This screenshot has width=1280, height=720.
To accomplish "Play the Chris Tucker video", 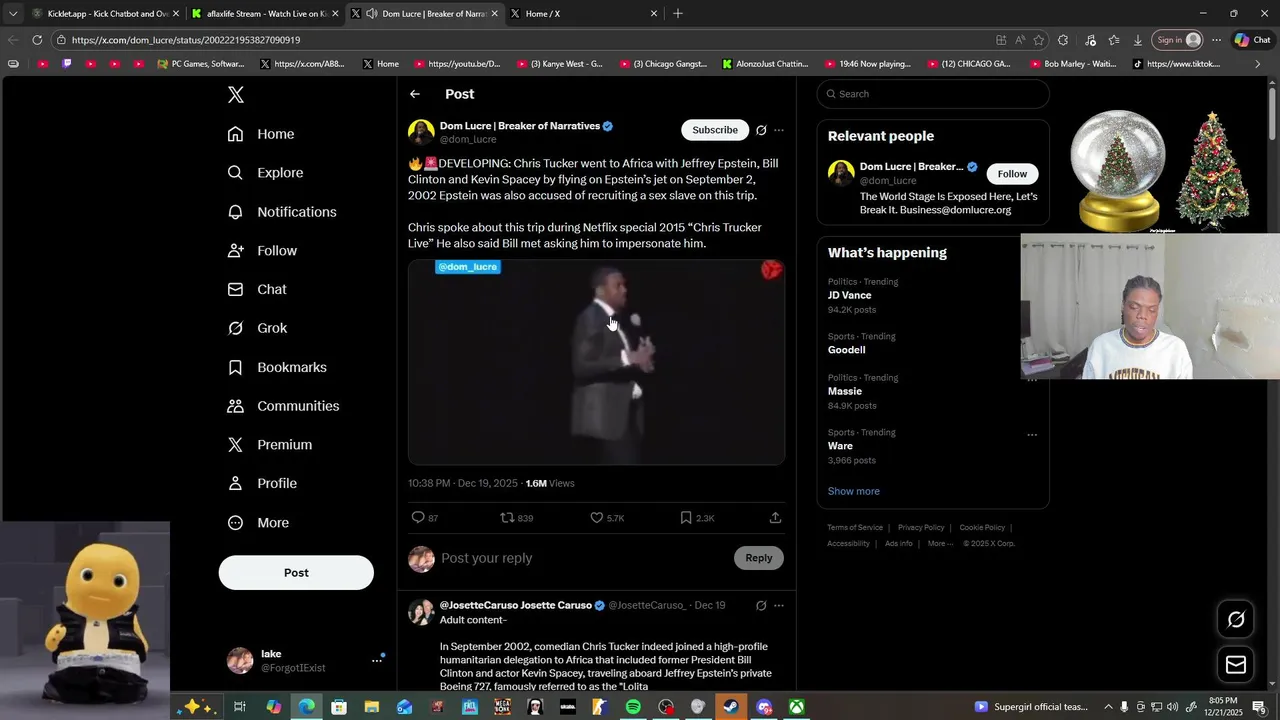I will point(596,362).
